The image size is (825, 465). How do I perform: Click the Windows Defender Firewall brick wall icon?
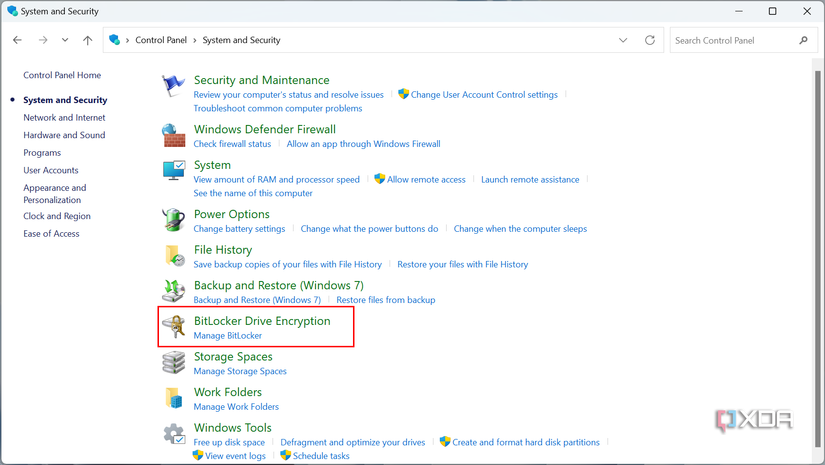click(173, 135)
